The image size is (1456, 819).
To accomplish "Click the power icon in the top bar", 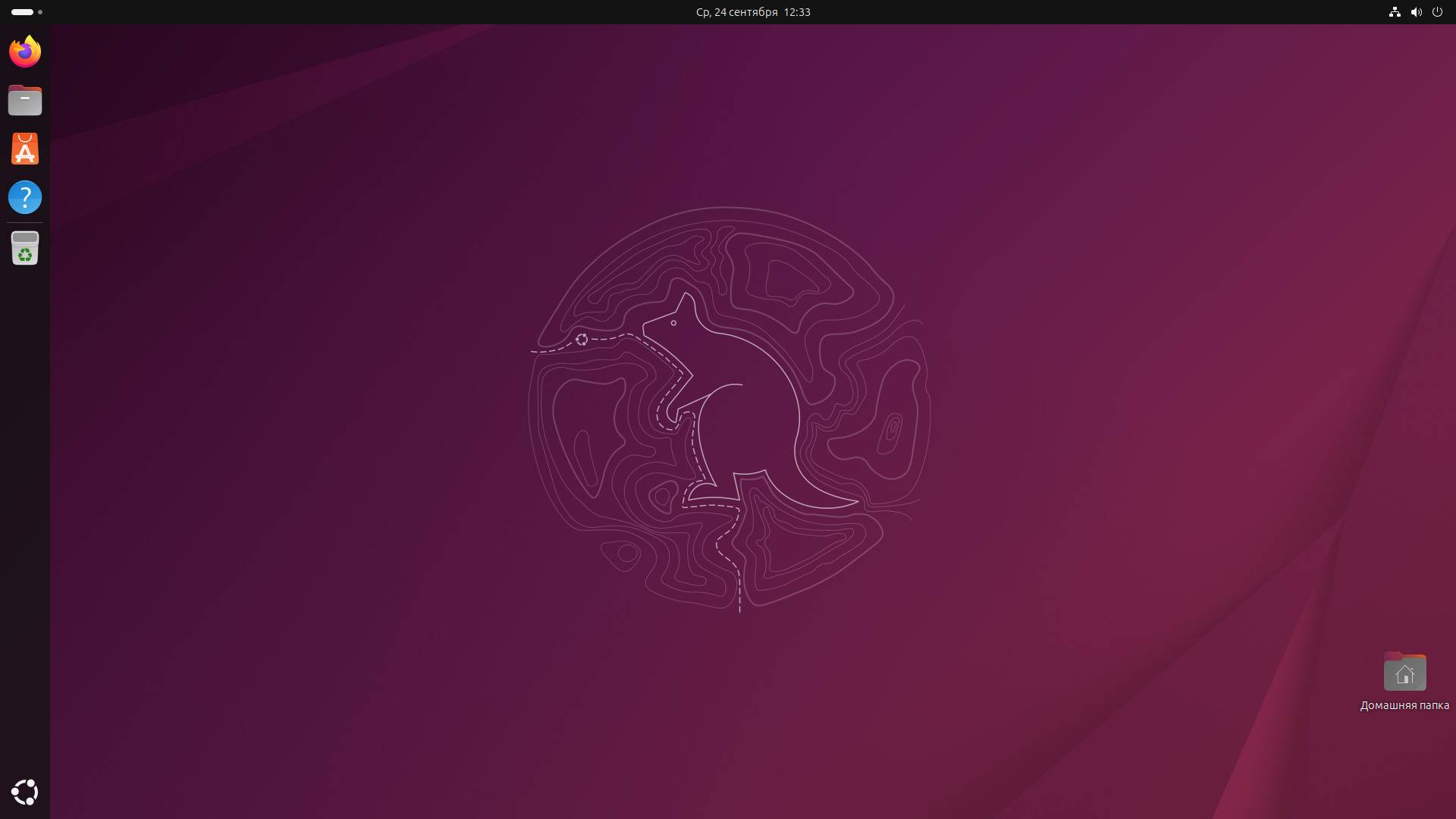I will click(1437, 12).
